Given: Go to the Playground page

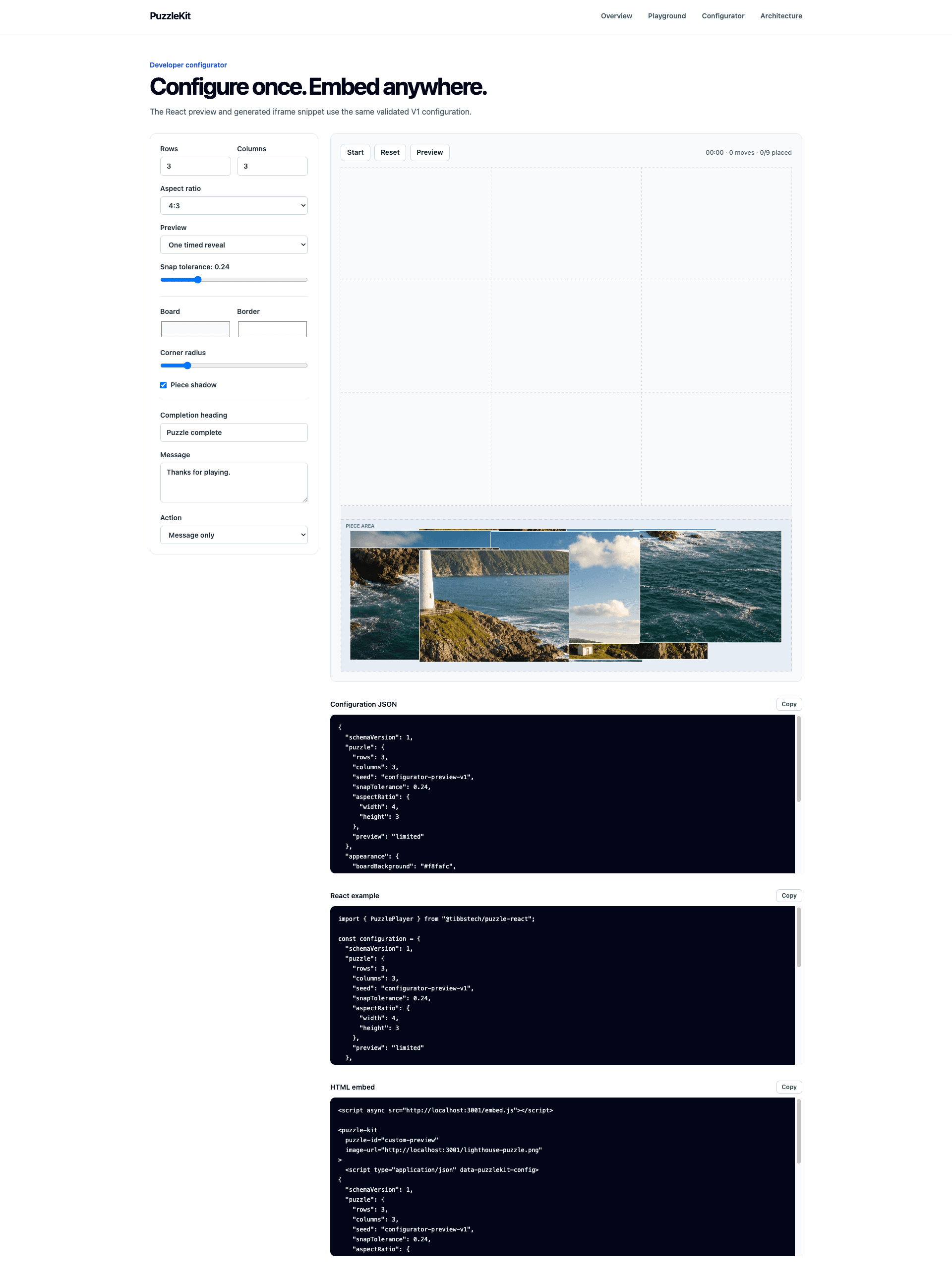Looking at the screenshot, I should tap(666, 16).
